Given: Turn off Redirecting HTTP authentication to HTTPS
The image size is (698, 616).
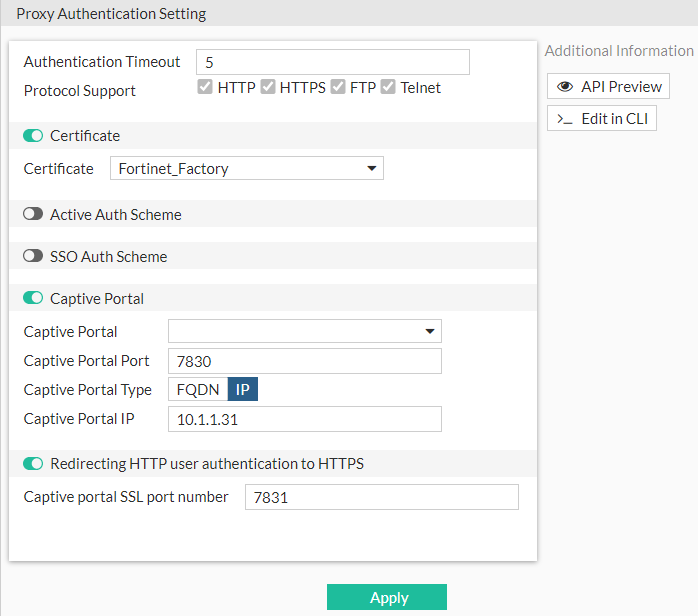Looking at the screenshot, I should (33, 464).
